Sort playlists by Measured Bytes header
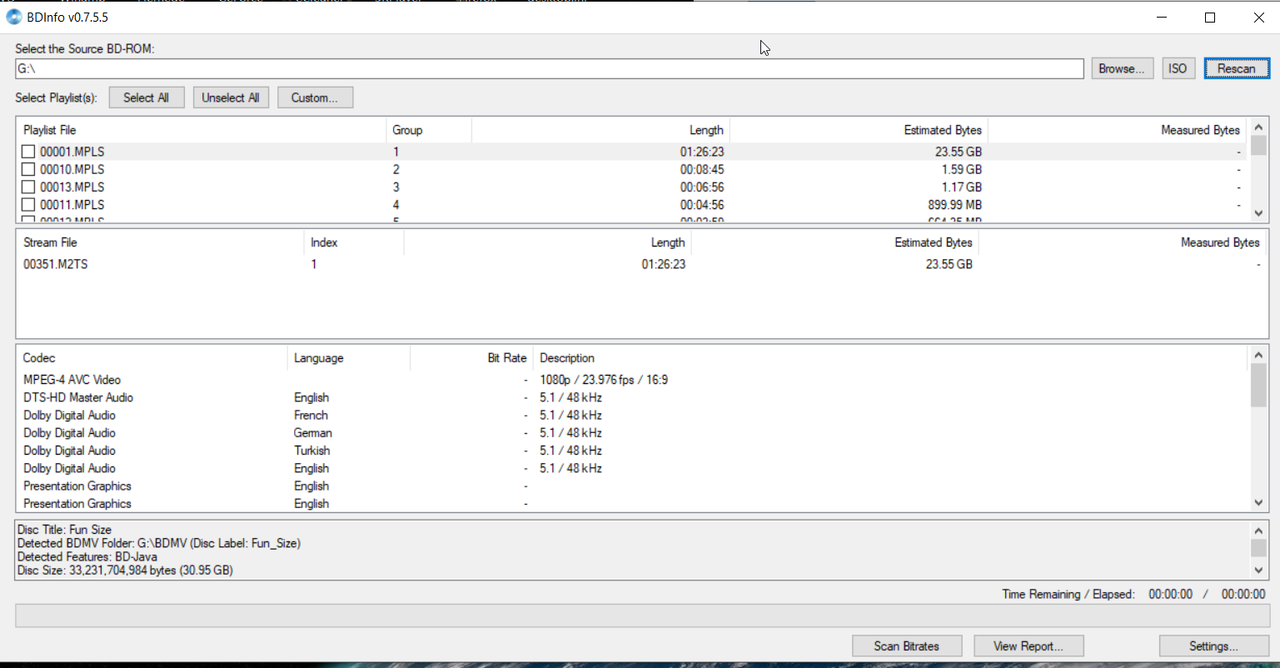Image resolution: width=1280 pixels, height=668 pixels. [x=1118, y=130]
